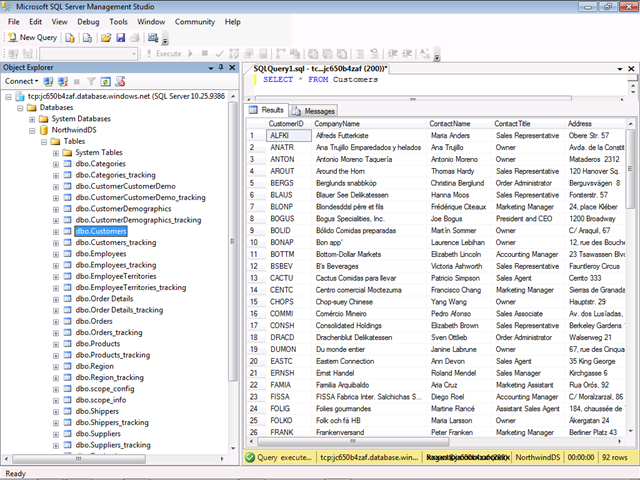The width and height of the screenshot is (640, 480).
Task: Pin the Object Explorer panel
Action: click(x=222, y=67)
